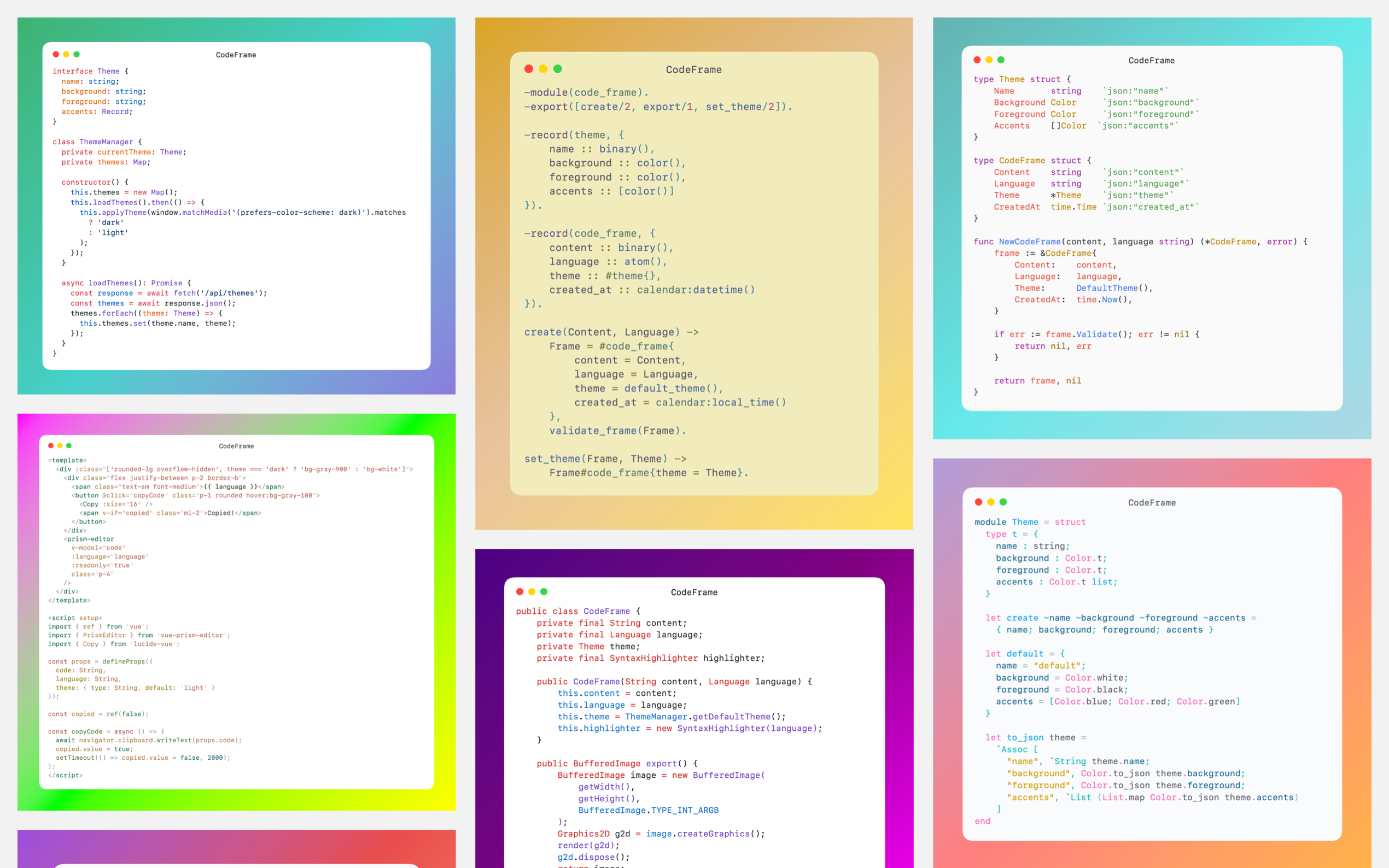
Task: Click the red dot in the OCaml module Theme card
Action: pyautogui.click(x=978, y=502)
